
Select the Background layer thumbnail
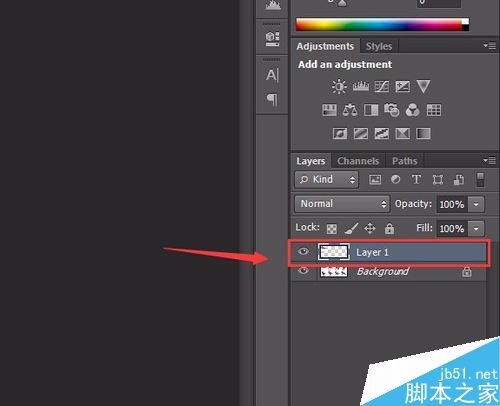tap(334, 272)
